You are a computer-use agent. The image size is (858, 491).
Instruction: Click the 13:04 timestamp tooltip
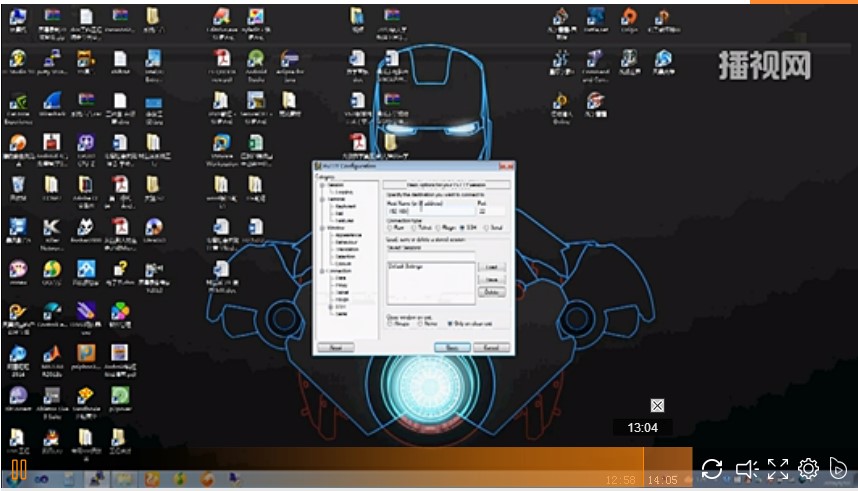point(642,428)
